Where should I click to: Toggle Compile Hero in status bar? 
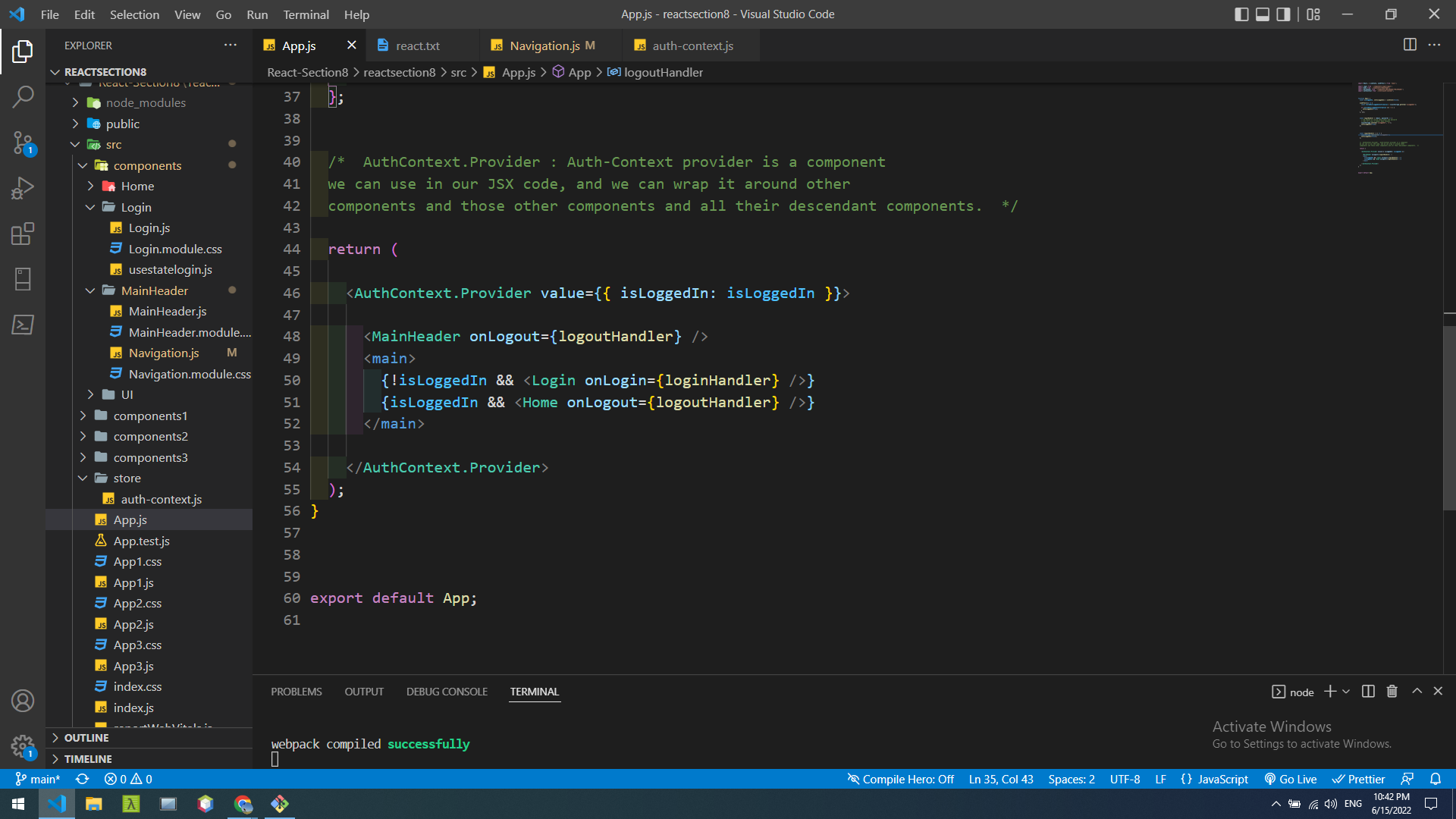(x=901, y=779)
